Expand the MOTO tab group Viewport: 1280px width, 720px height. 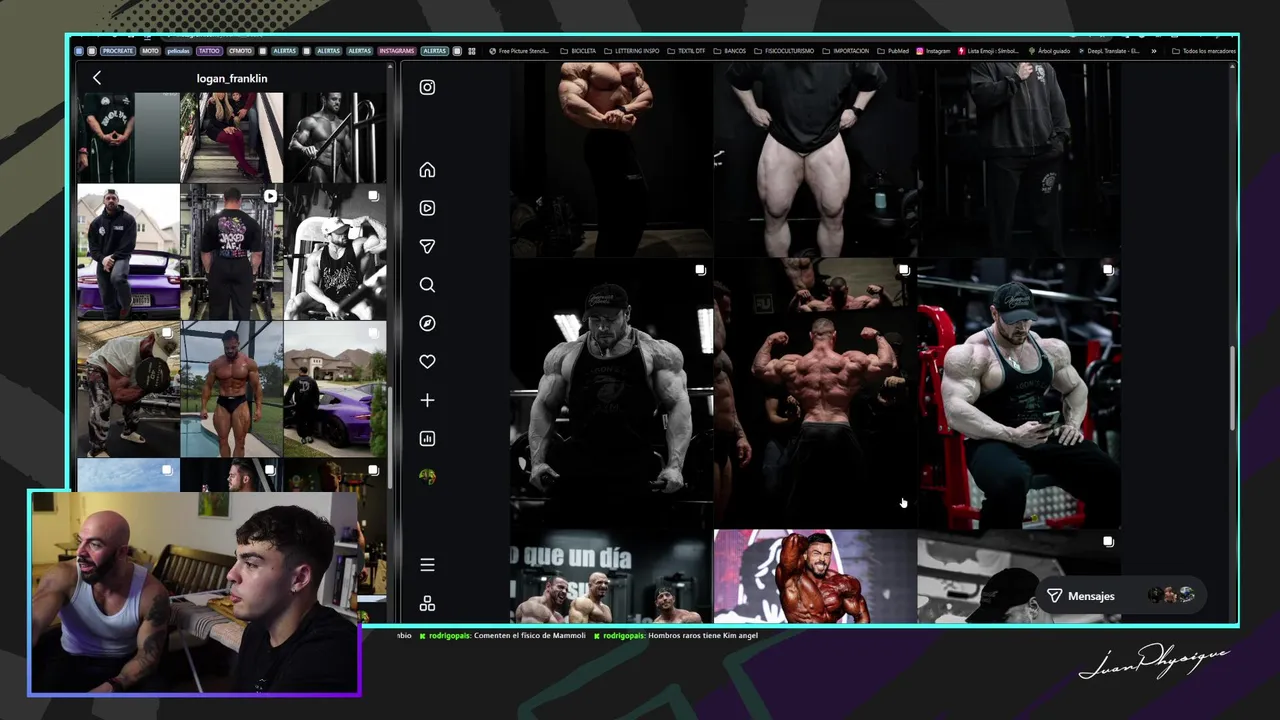click(150, 51)
